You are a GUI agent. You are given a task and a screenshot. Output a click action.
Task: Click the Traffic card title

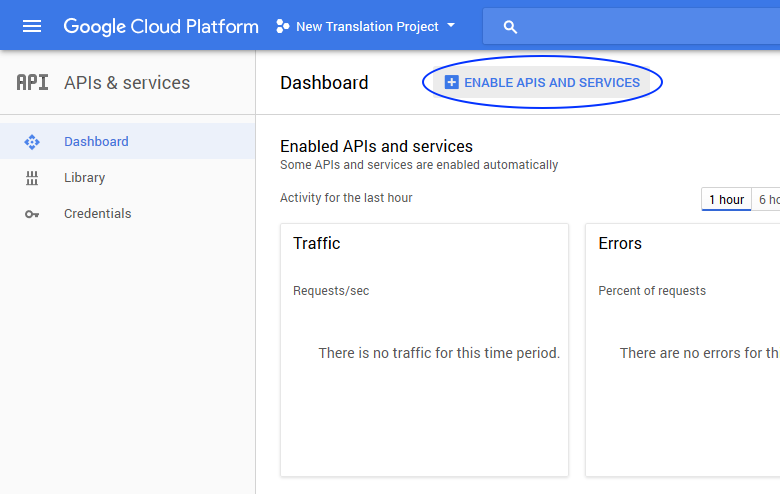click(x=316, y=243)
